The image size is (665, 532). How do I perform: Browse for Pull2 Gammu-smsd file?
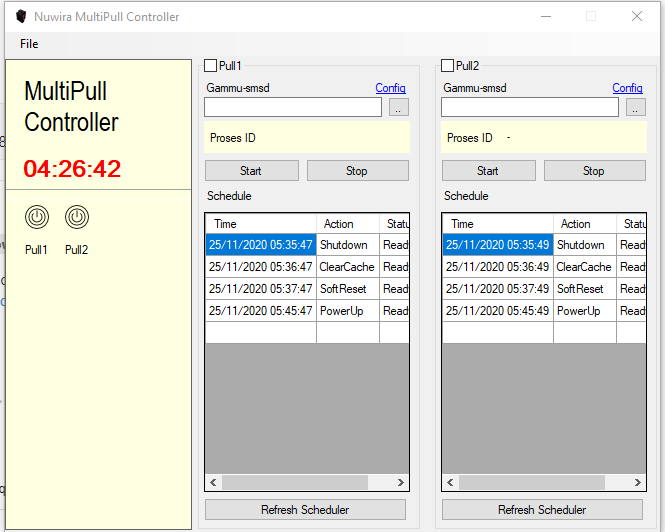(x=635, y=107)
